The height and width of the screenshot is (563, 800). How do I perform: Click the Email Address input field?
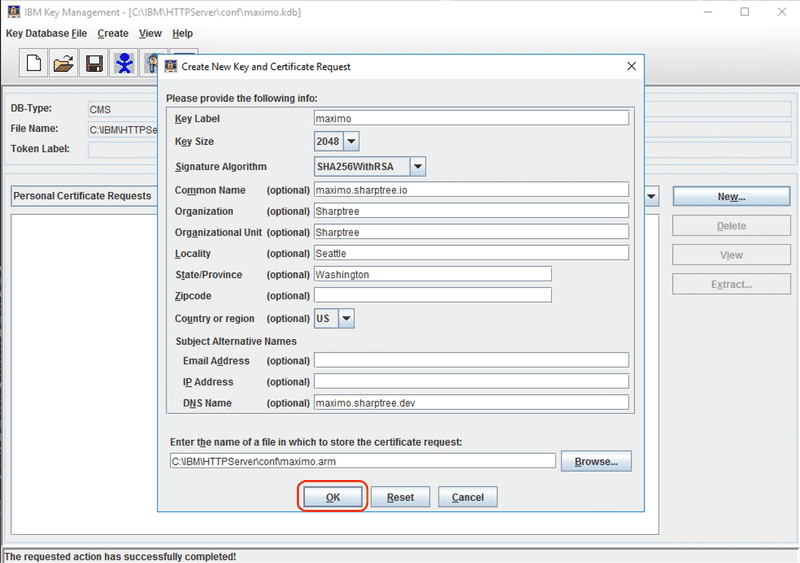[471, 360]
